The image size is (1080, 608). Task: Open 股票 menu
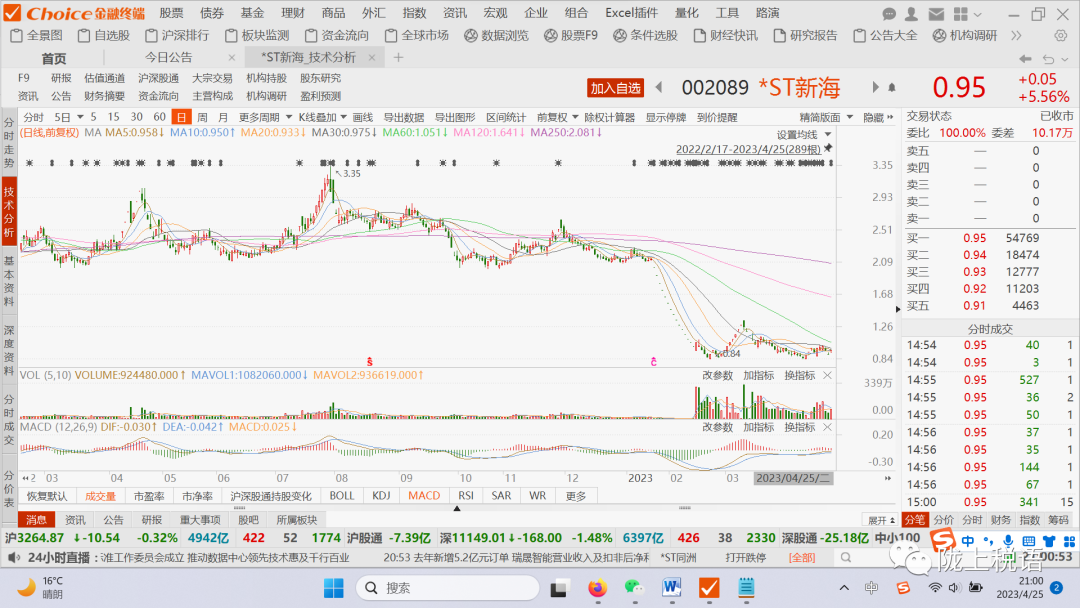(172, 13)
